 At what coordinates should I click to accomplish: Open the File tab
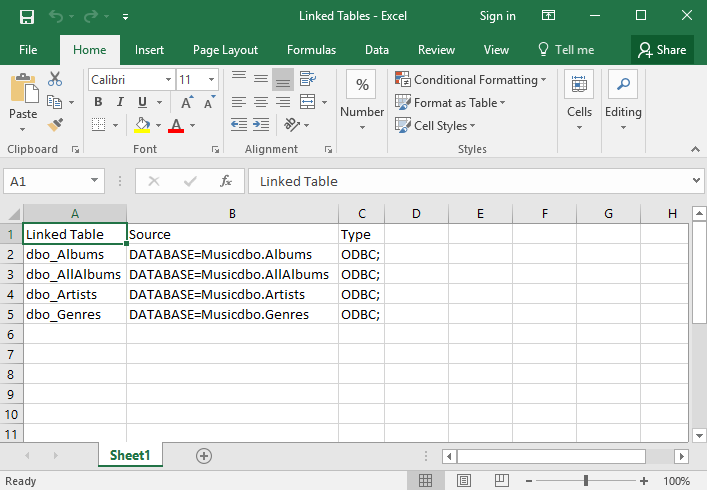pyautogui.click(x=28, y=50)
